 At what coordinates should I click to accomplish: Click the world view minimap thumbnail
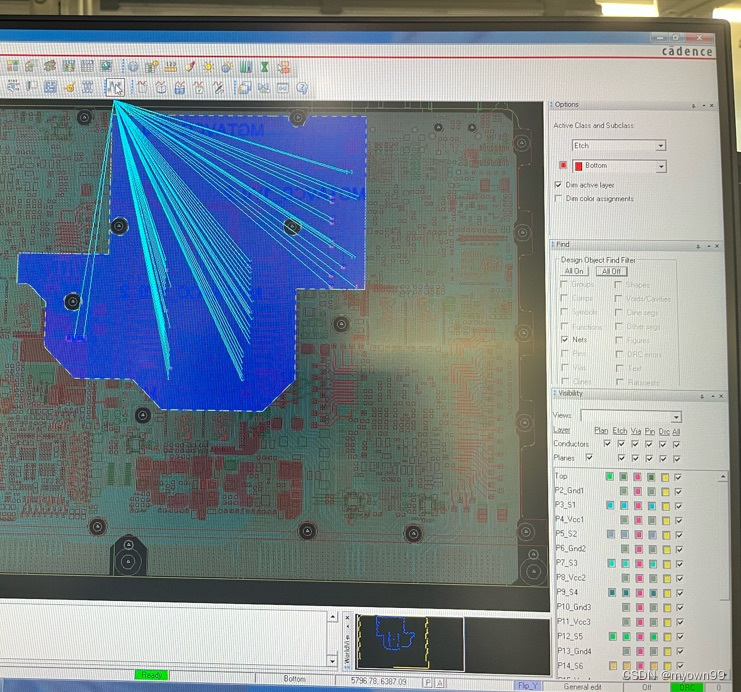[x=409, y=641]
